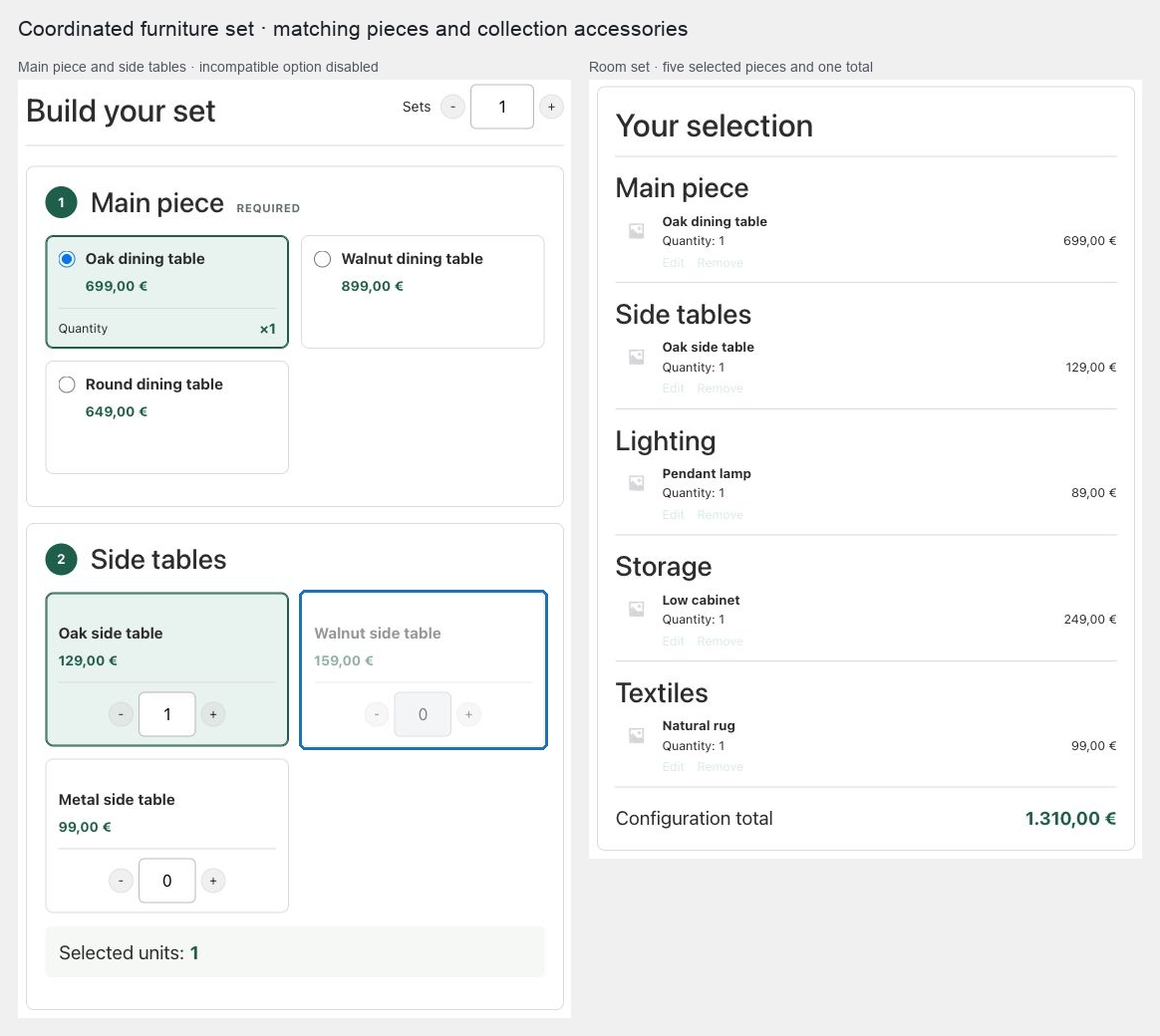This screenshot has height=1036, width=1160.
Task: Focus the Oak side table quantity box
Action: pyautogui.click(x=167, y=714)
